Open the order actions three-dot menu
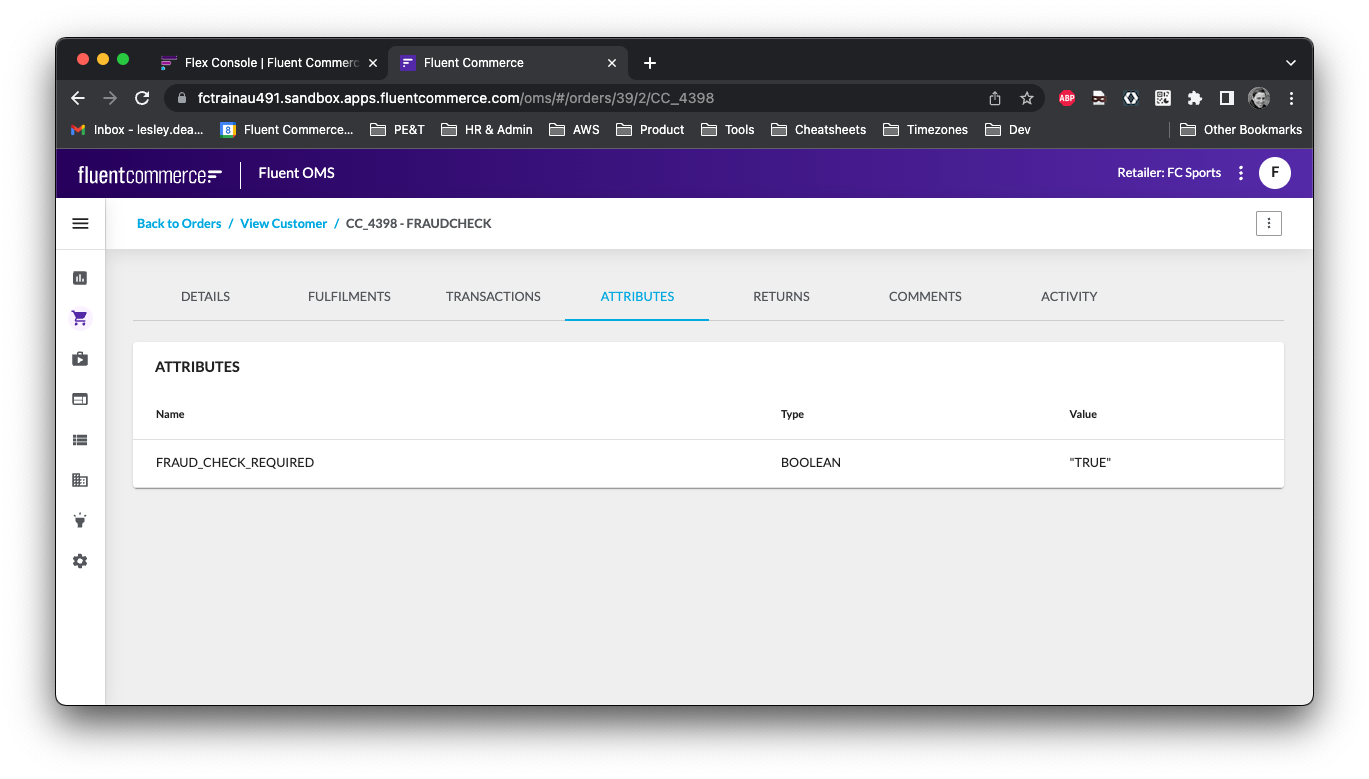 1269,224
